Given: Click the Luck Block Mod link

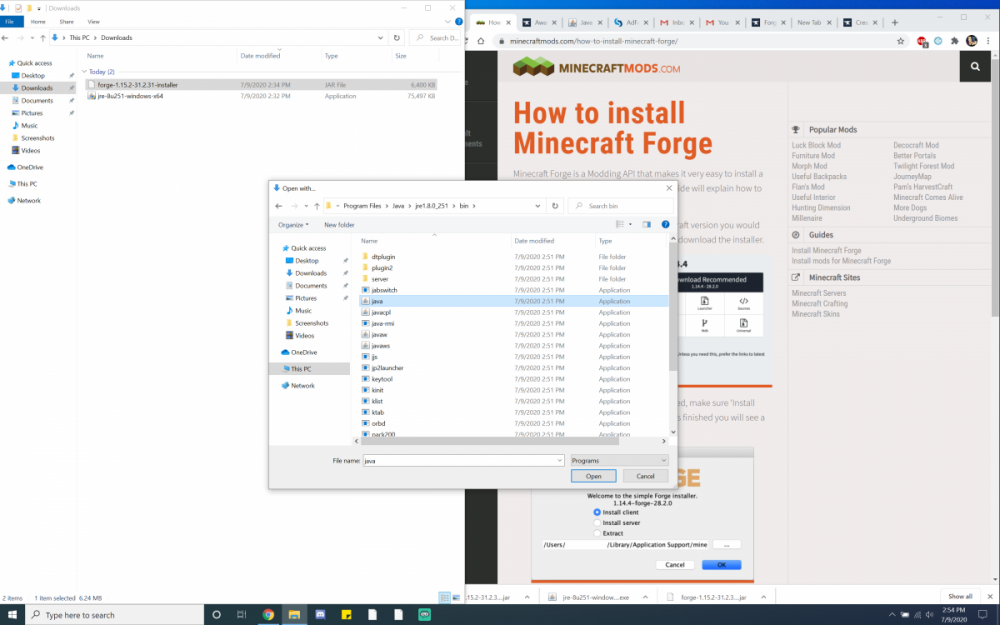Looking at the screenshot, I should (x=816, y=145).
